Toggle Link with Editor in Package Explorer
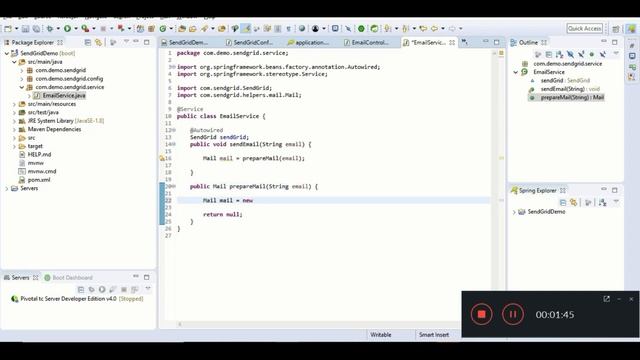The height and width of the screenshot is (360, 640). click(x=98, y=42)
